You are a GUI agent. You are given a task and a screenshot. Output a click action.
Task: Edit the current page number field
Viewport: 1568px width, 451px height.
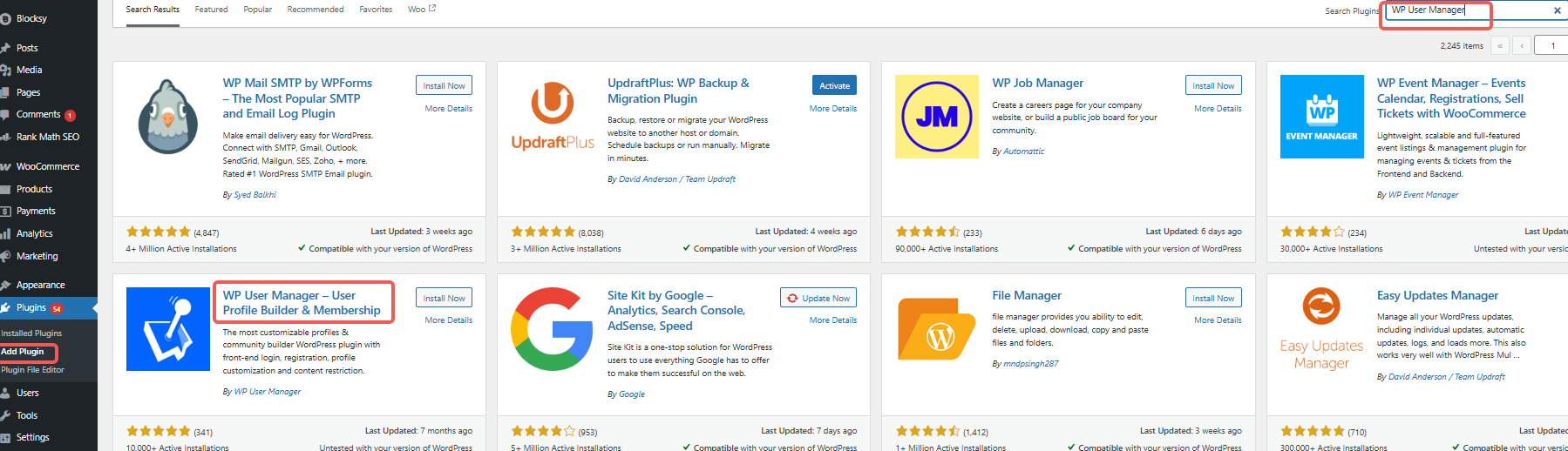[x=1551, y=45]
